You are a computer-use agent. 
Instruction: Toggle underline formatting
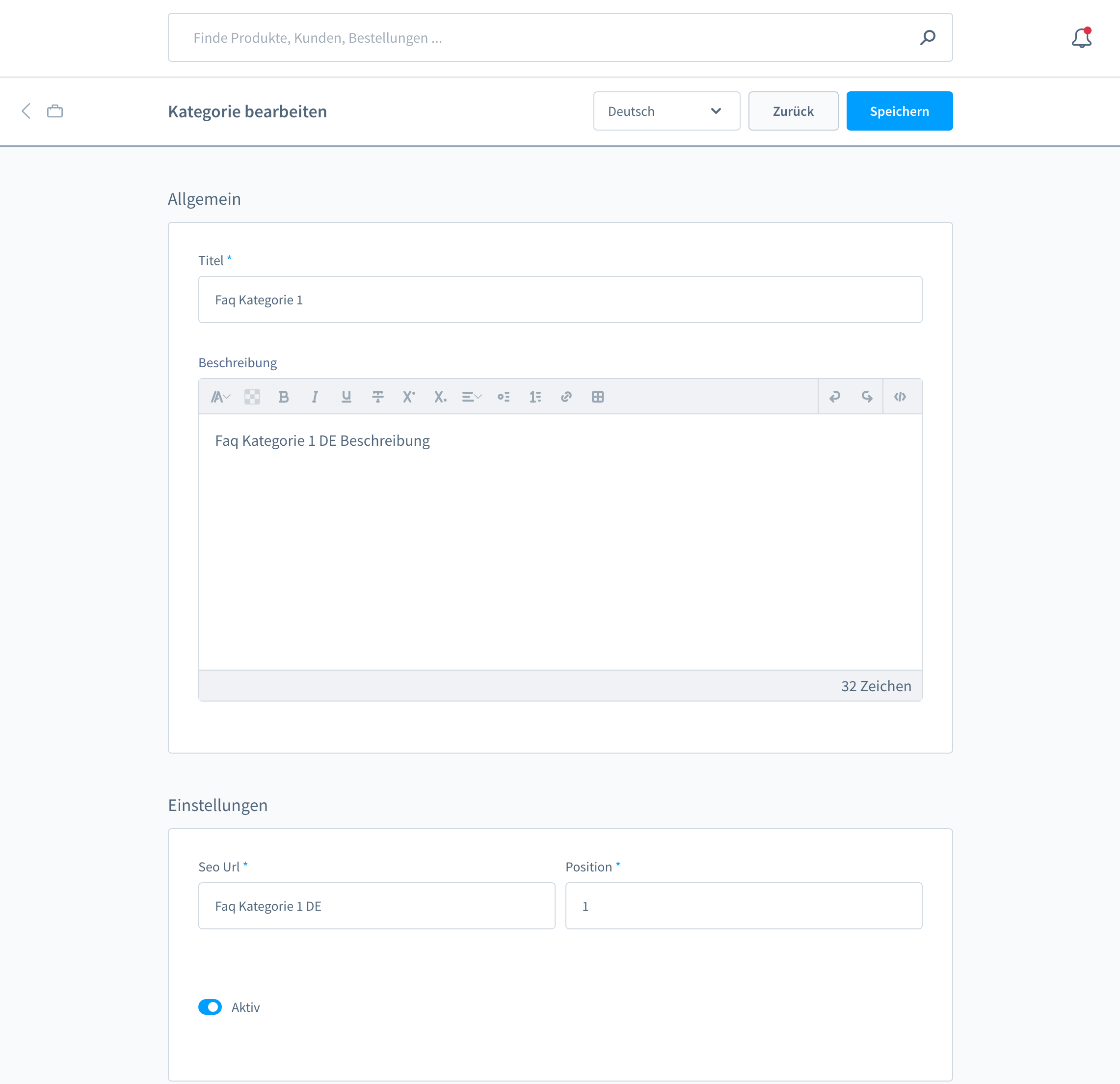[347, 397]
